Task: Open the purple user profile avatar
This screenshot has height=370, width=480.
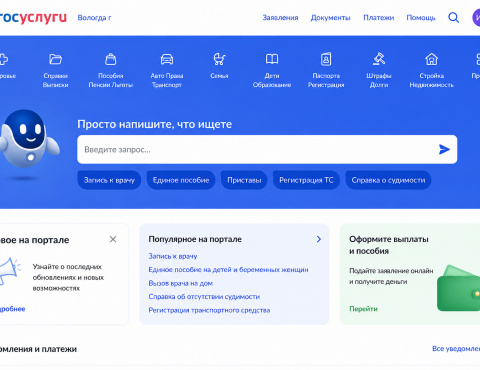Action: (476, 17)
